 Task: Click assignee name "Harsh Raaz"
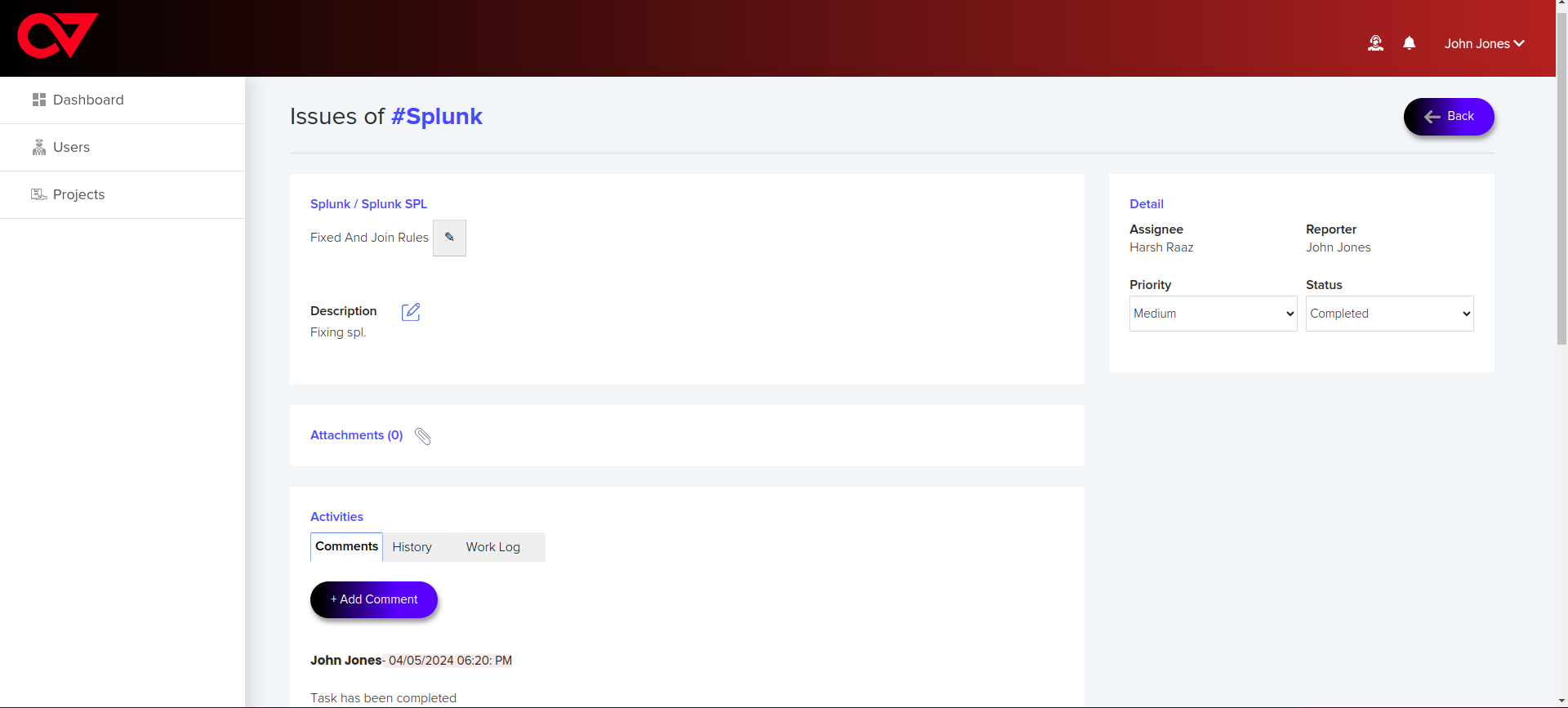tap(1161, 247)
